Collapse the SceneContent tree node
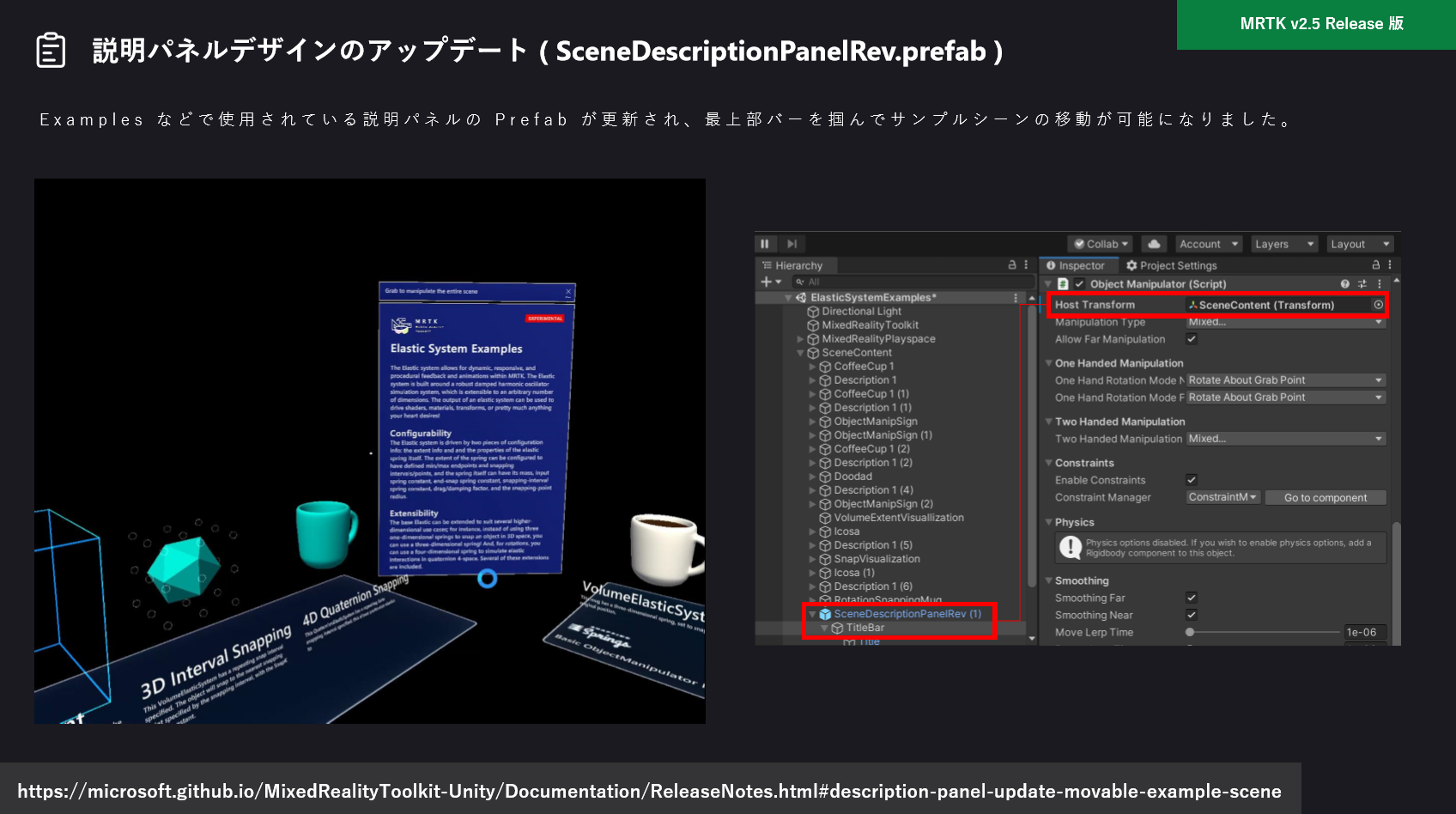 point(801,353)
